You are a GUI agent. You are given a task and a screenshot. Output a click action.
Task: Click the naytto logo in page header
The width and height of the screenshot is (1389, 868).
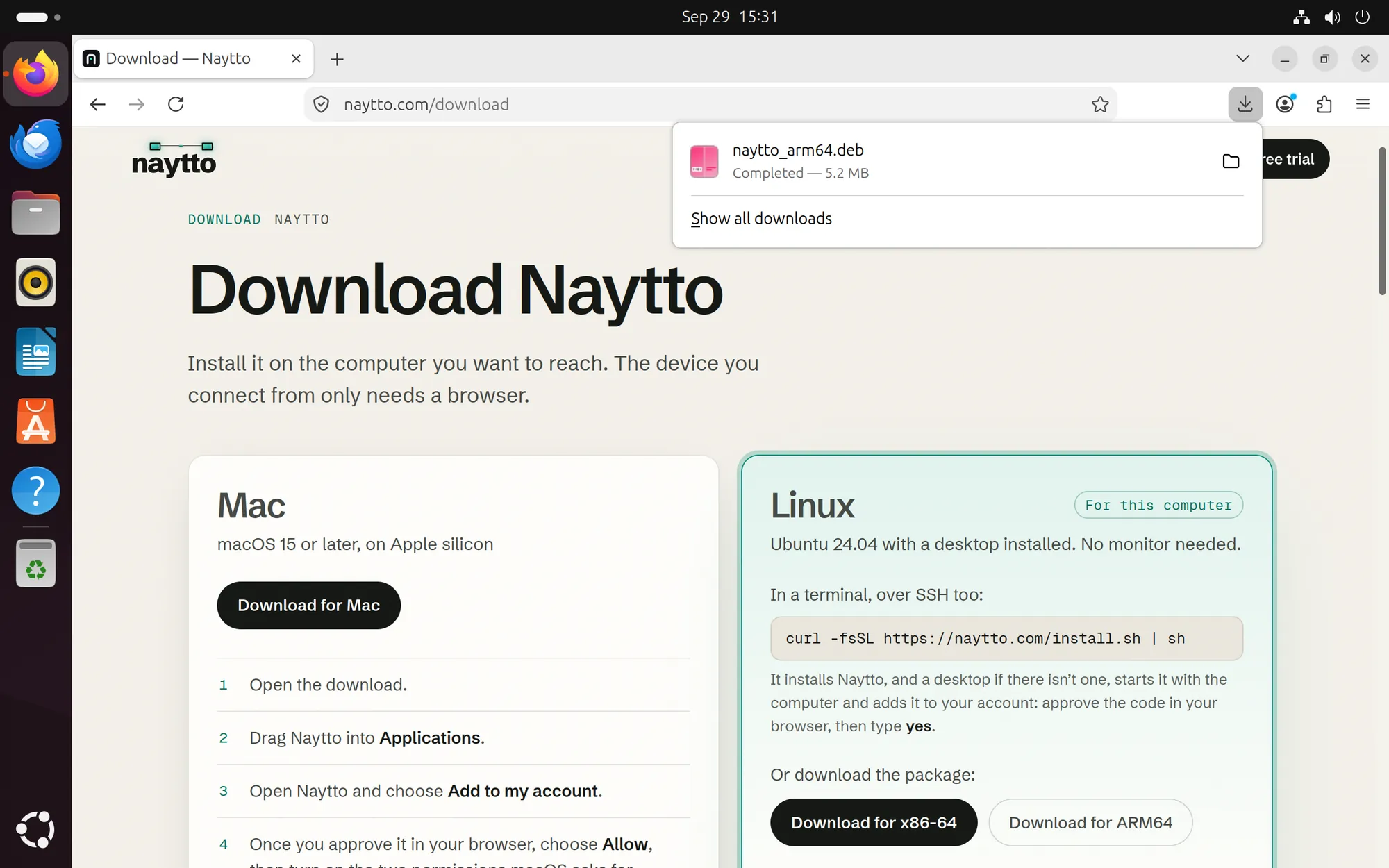click(x=174, y=159)
